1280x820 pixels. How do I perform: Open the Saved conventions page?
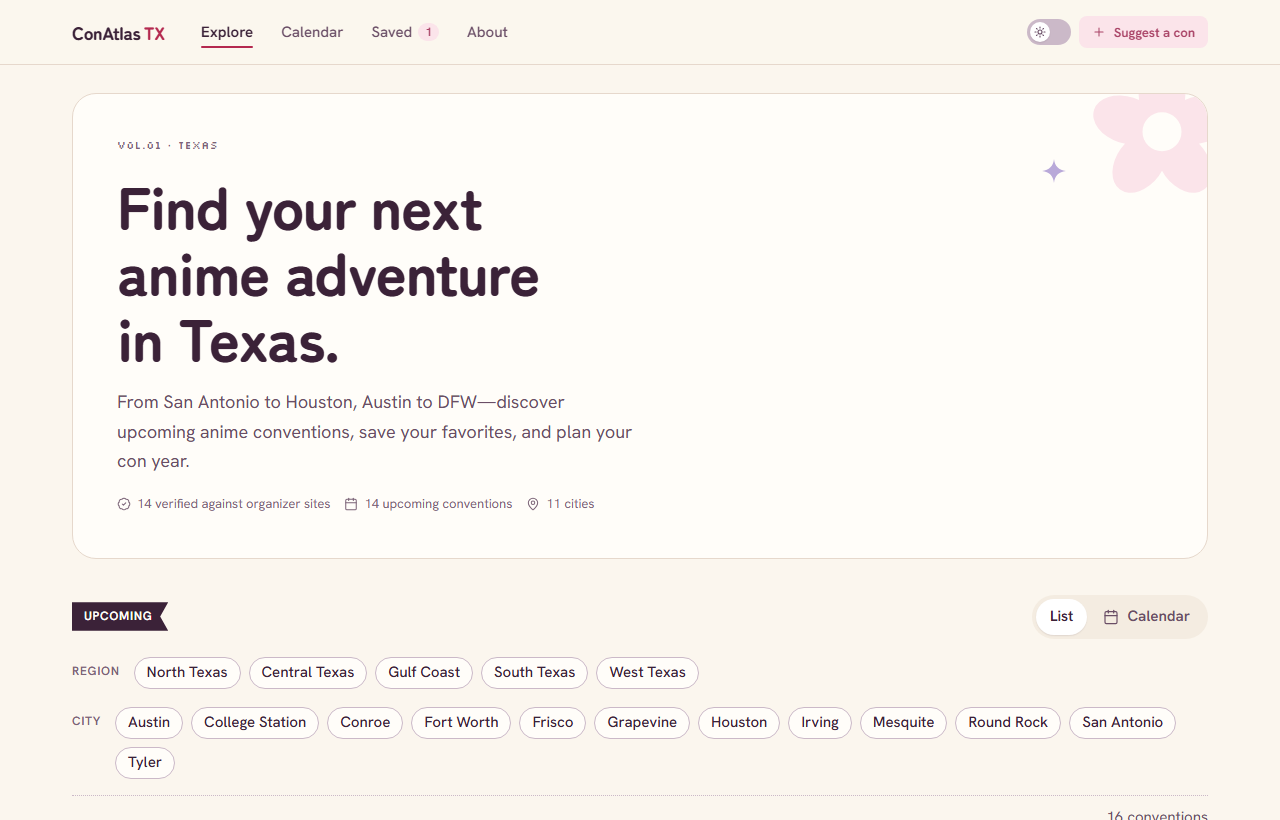click(x=405, y=32)
